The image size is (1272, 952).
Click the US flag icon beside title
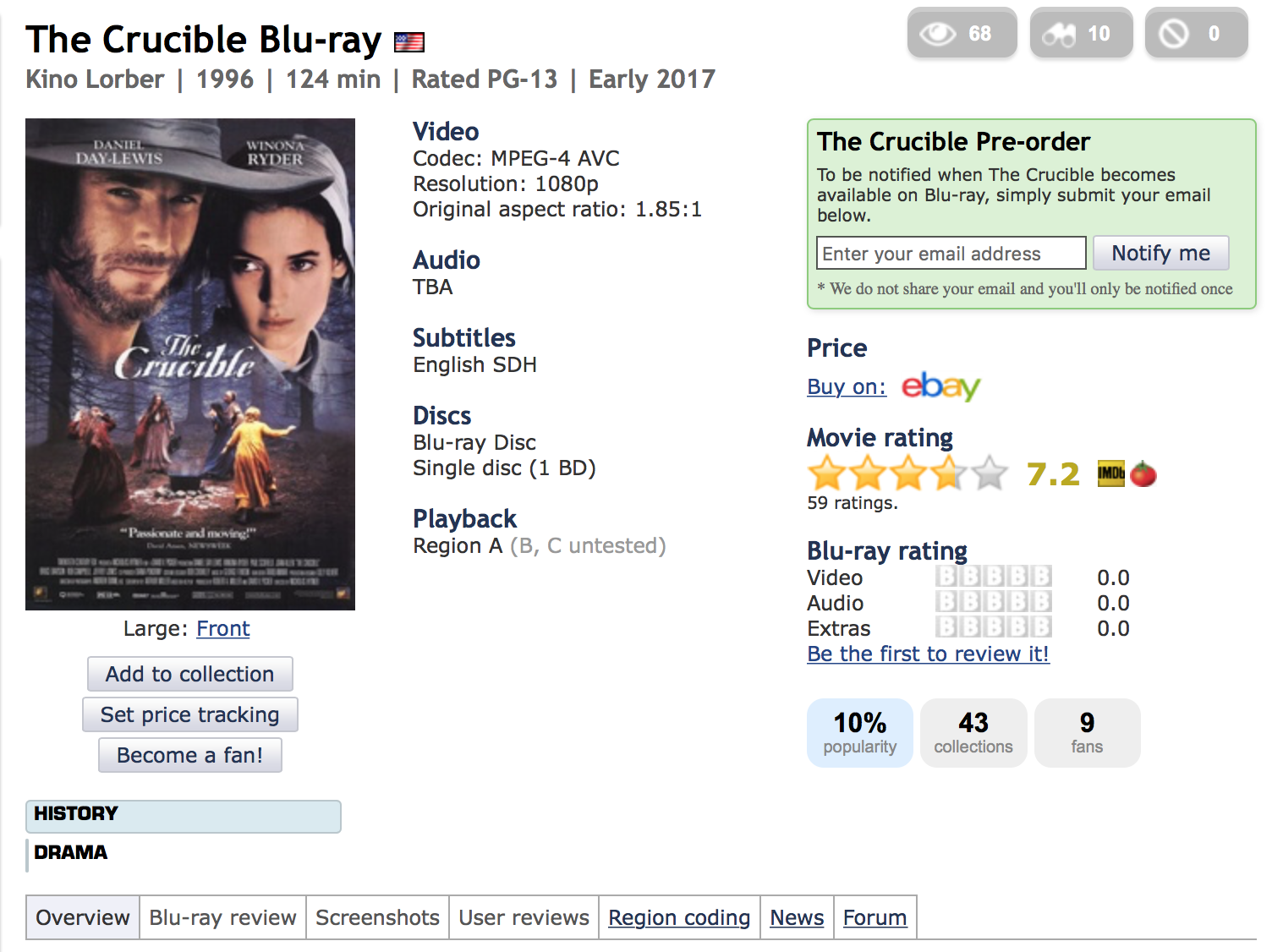(x=409, y=41)
